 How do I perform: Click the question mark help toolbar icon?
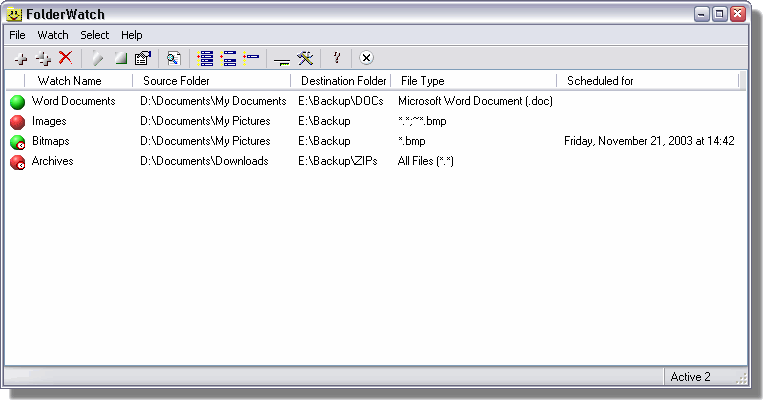337,59
